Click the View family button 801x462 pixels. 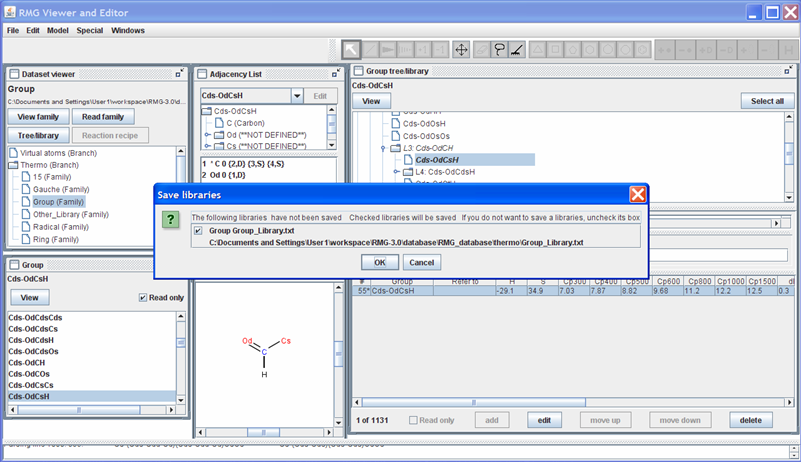pos(38,117)
